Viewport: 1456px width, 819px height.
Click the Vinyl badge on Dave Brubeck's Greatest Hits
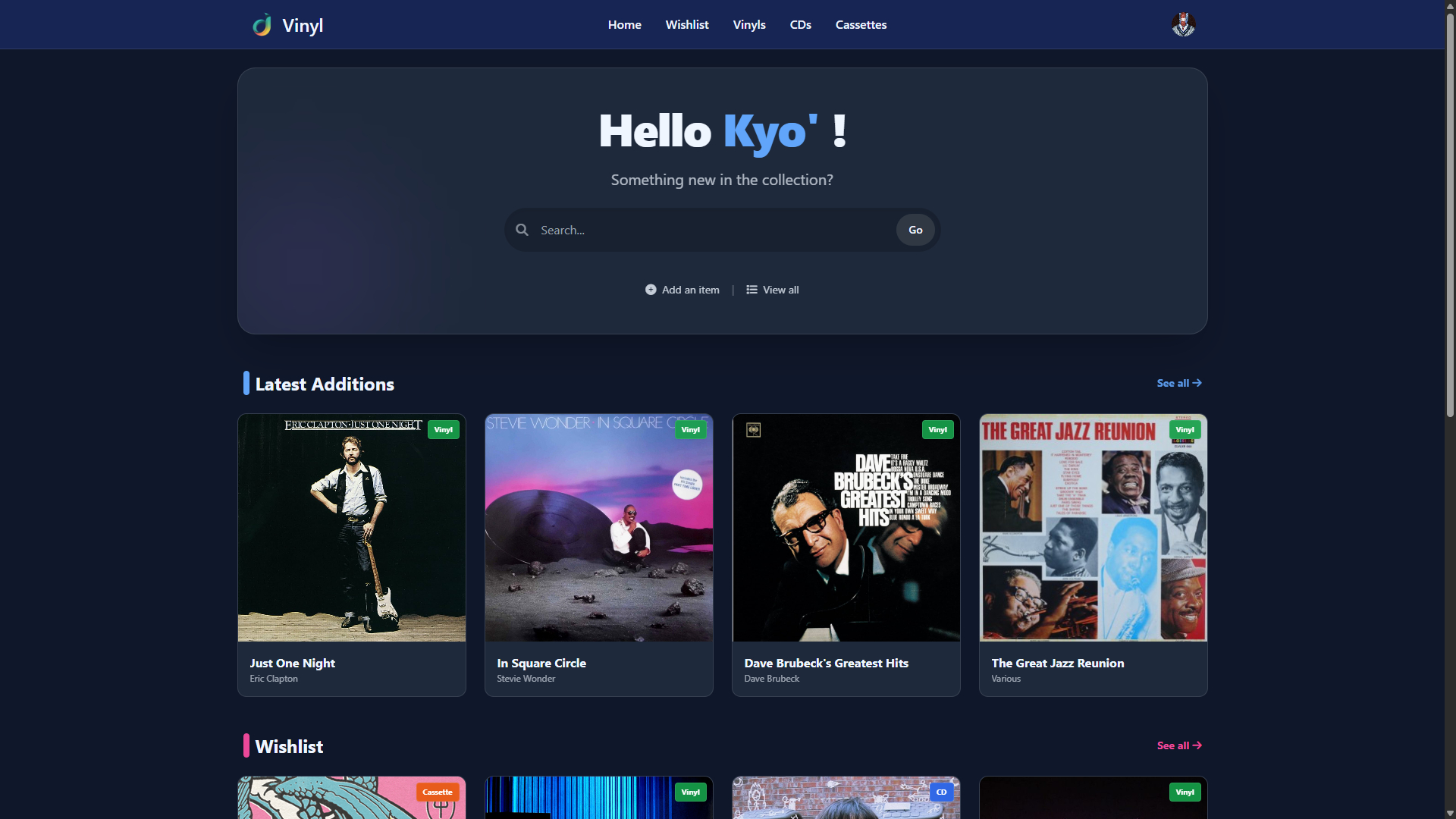(938, 430)
